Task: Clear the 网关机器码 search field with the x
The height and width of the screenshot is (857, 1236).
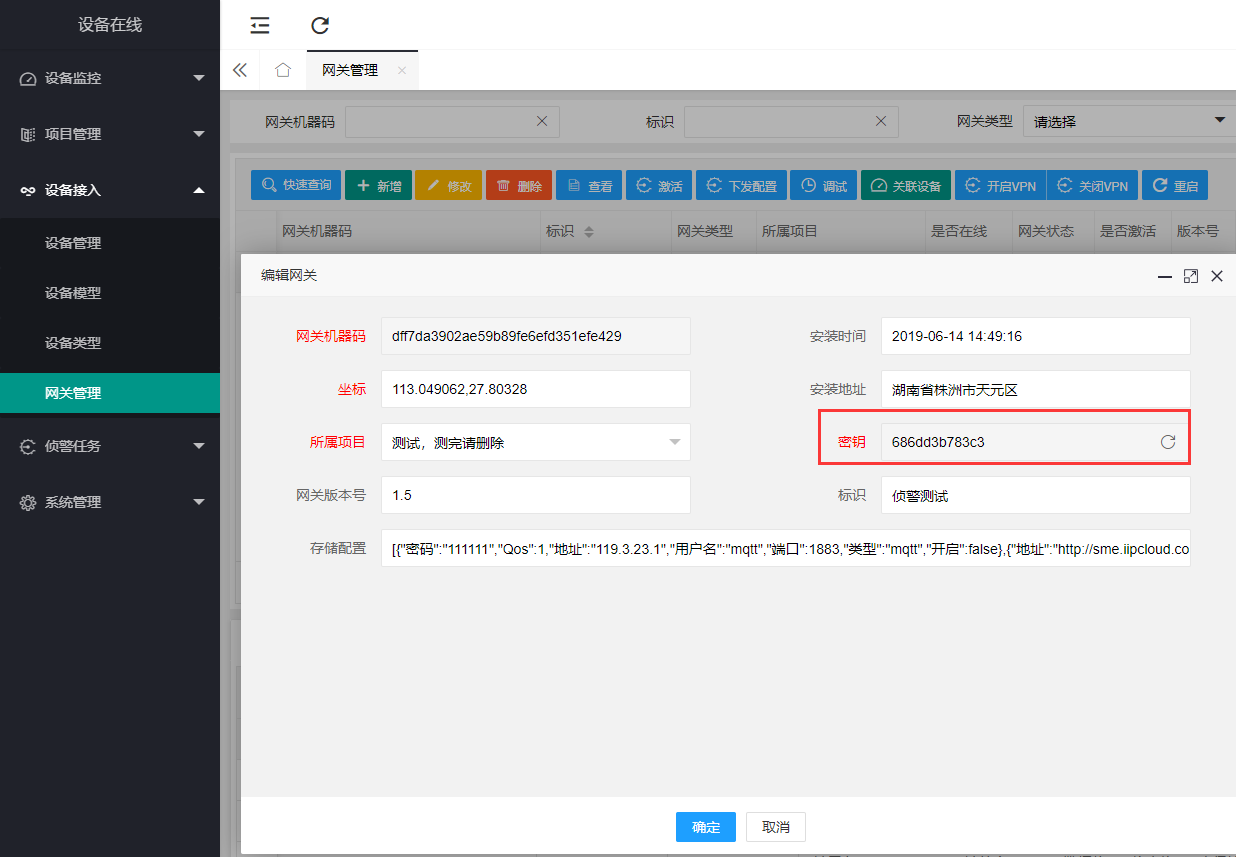Action: (542, 121)
